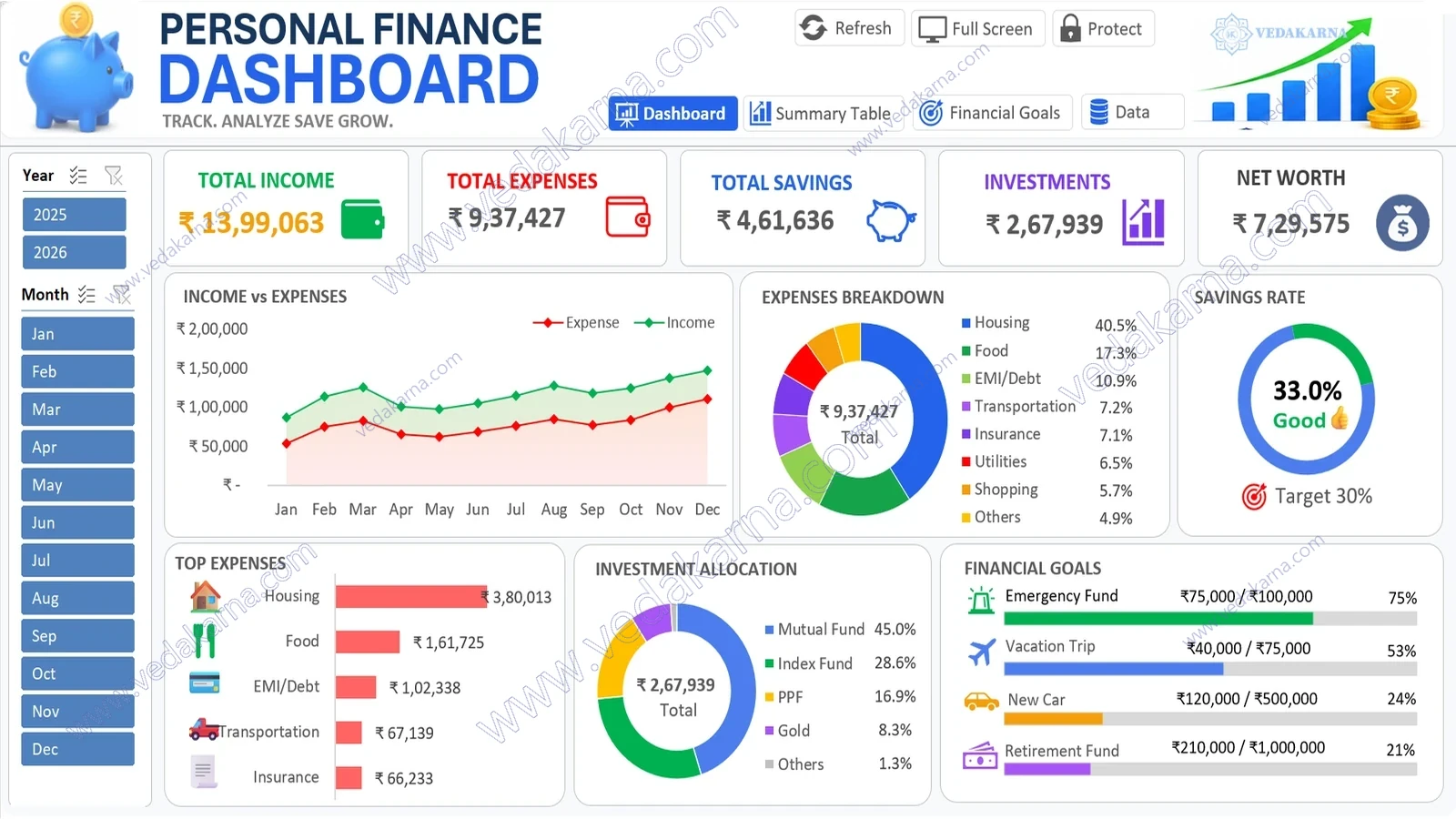
Task: Filter by Jan in the month slicer
Action: (77, 334)
